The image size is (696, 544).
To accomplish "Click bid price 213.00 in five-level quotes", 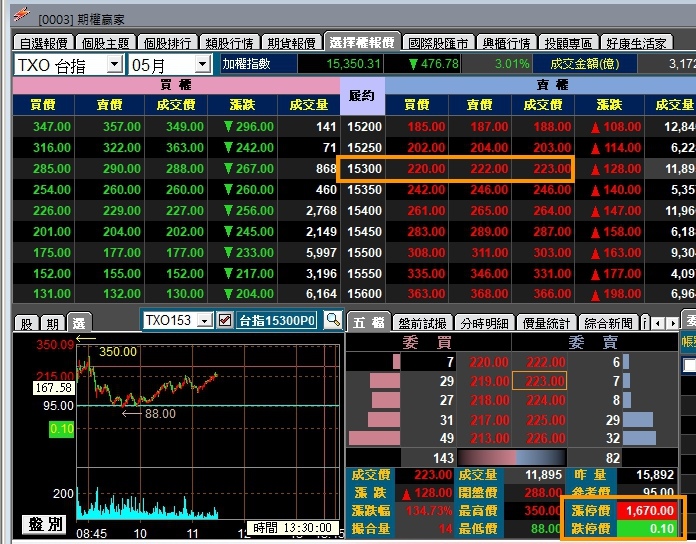I will (489, 438).
